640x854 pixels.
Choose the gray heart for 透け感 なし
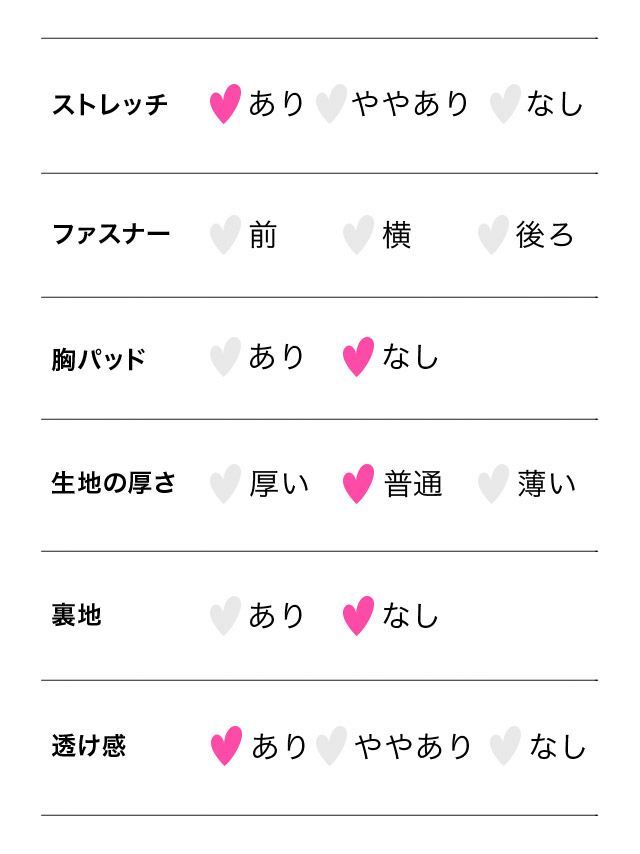coord(506,746)
